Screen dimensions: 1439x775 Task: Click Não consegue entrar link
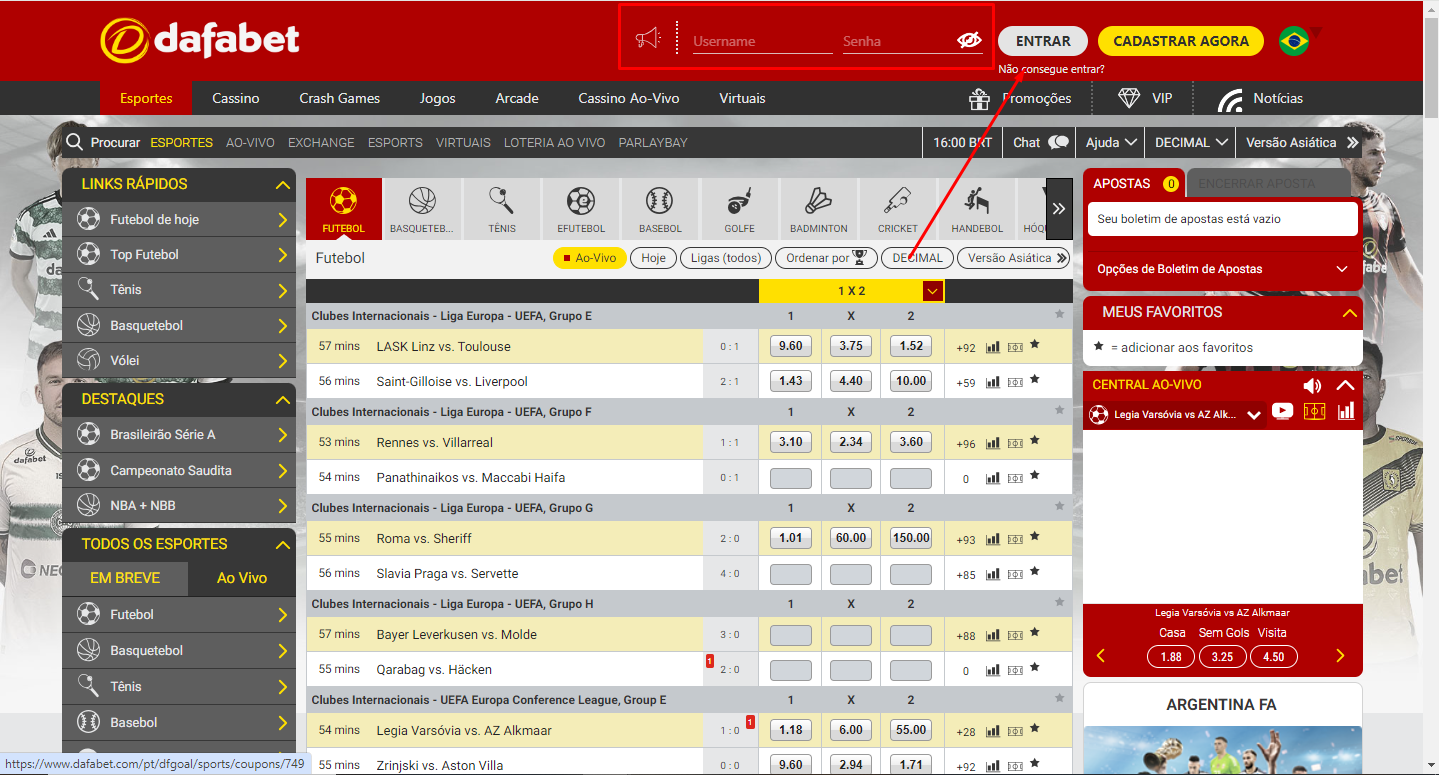pos(1051,69)
